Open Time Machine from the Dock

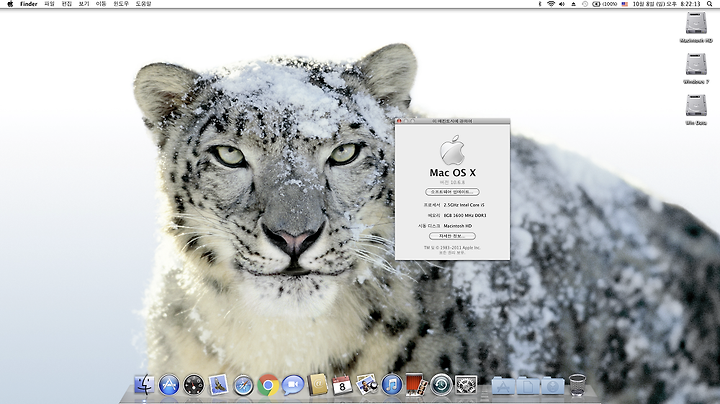coord(441,385)
